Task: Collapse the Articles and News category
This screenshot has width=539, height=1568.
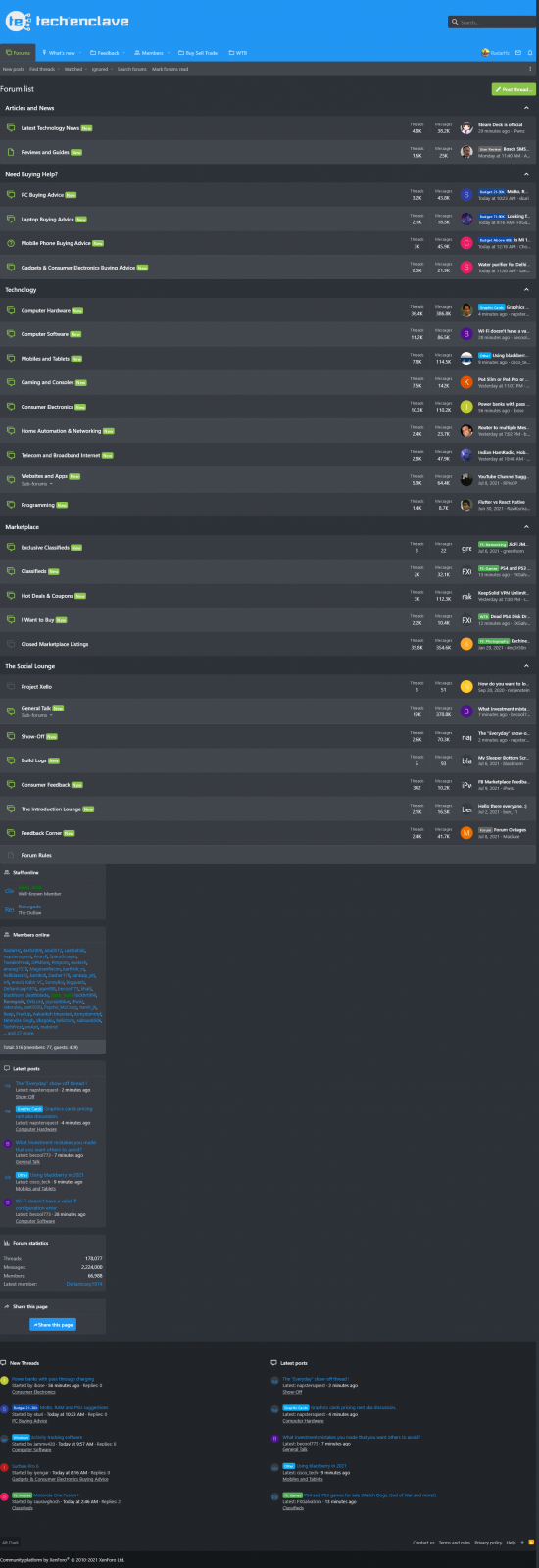Action: pos(526,108)
